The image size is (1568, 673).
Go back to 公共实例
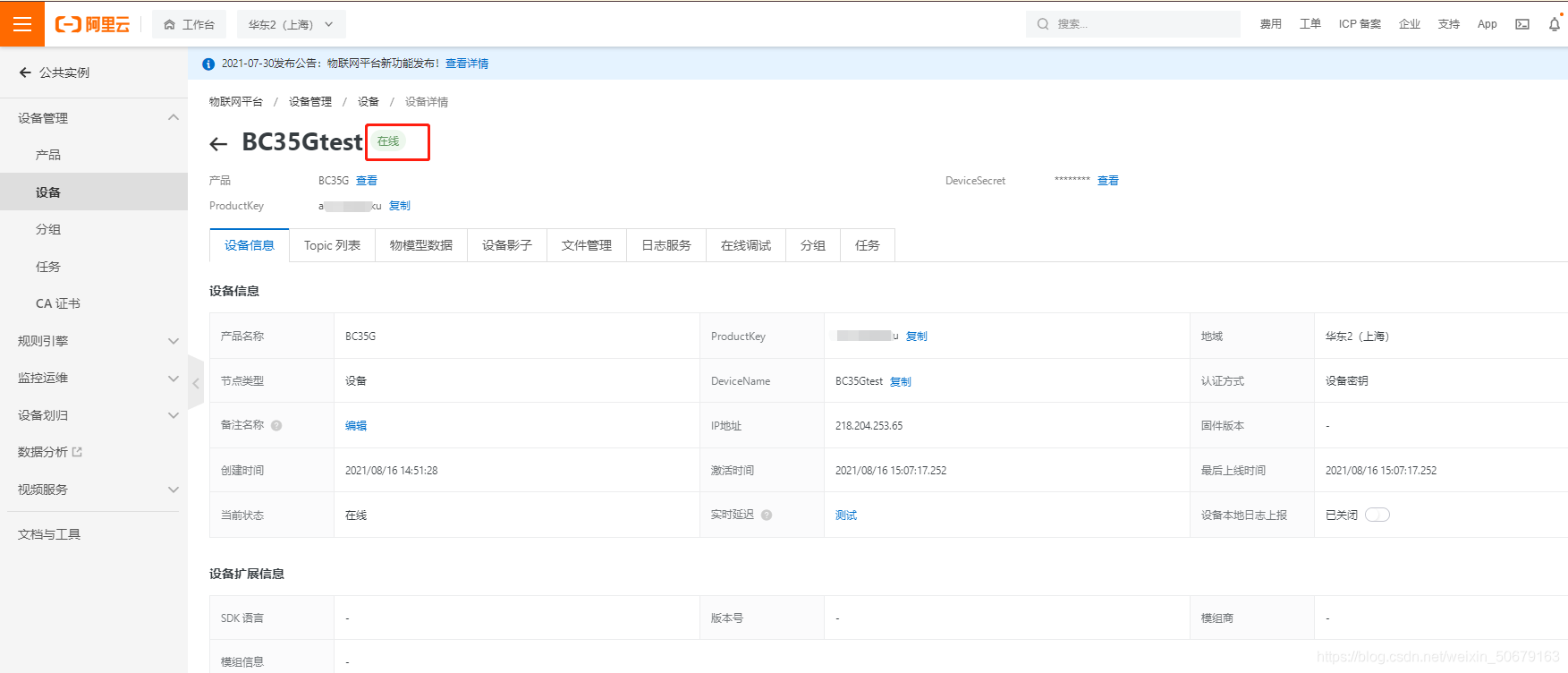click(55, 72)
